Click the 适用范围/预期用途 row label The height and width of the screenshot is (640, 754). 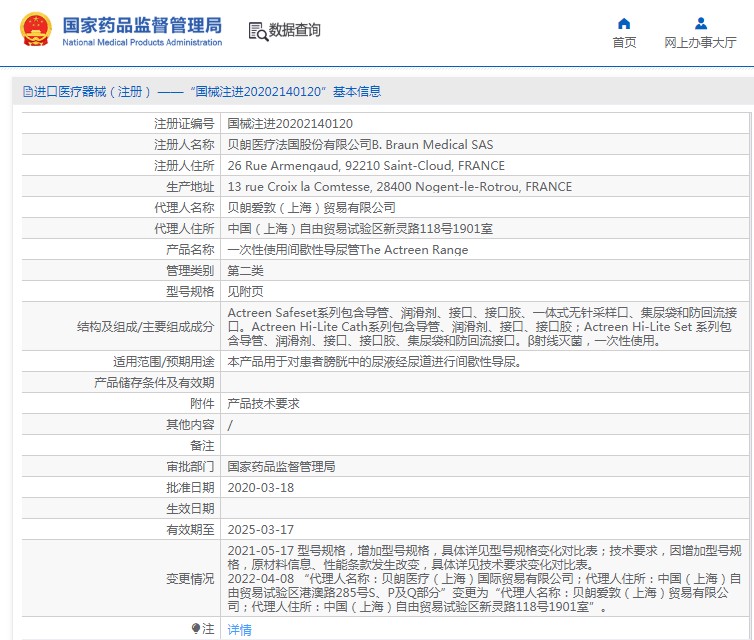[x=163, y=362]
